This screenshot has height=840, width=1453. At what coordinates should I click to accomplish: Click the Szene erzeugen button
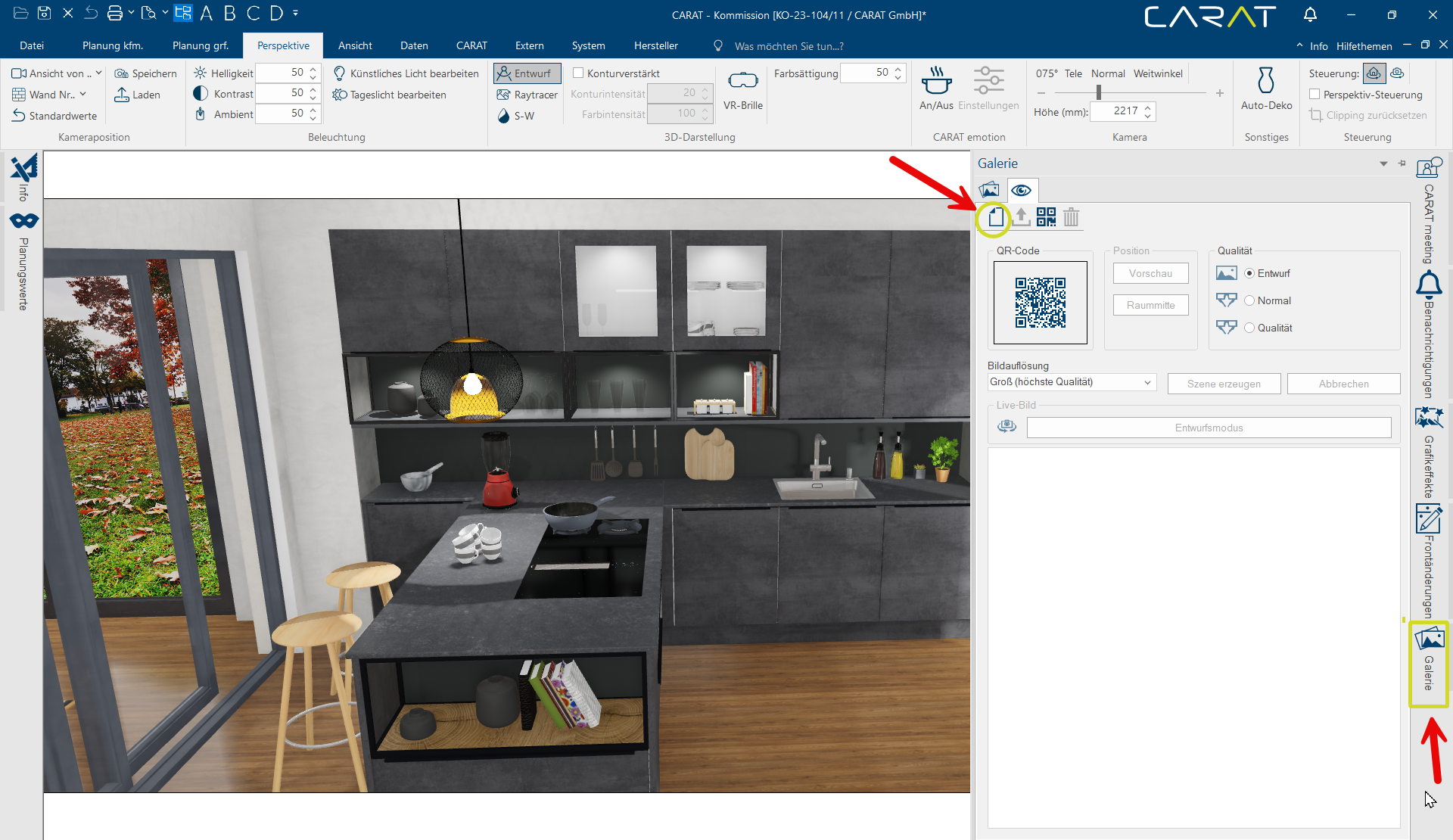(1224, 384)
